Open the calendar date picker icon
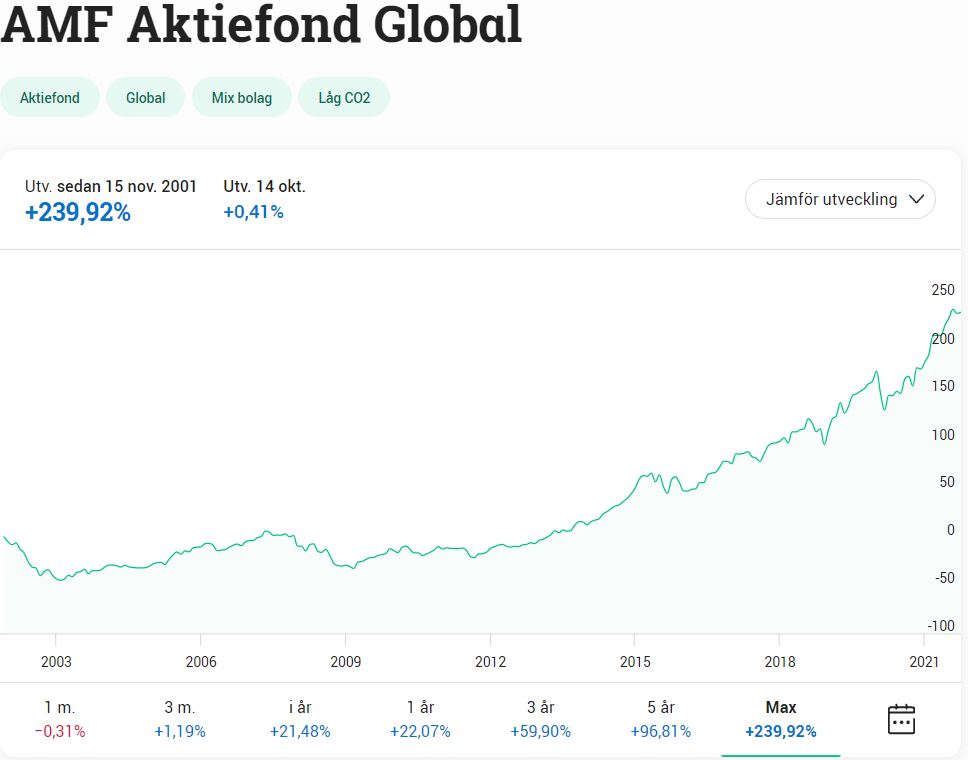Screen dimensions: 968x760 coord(901,719)
